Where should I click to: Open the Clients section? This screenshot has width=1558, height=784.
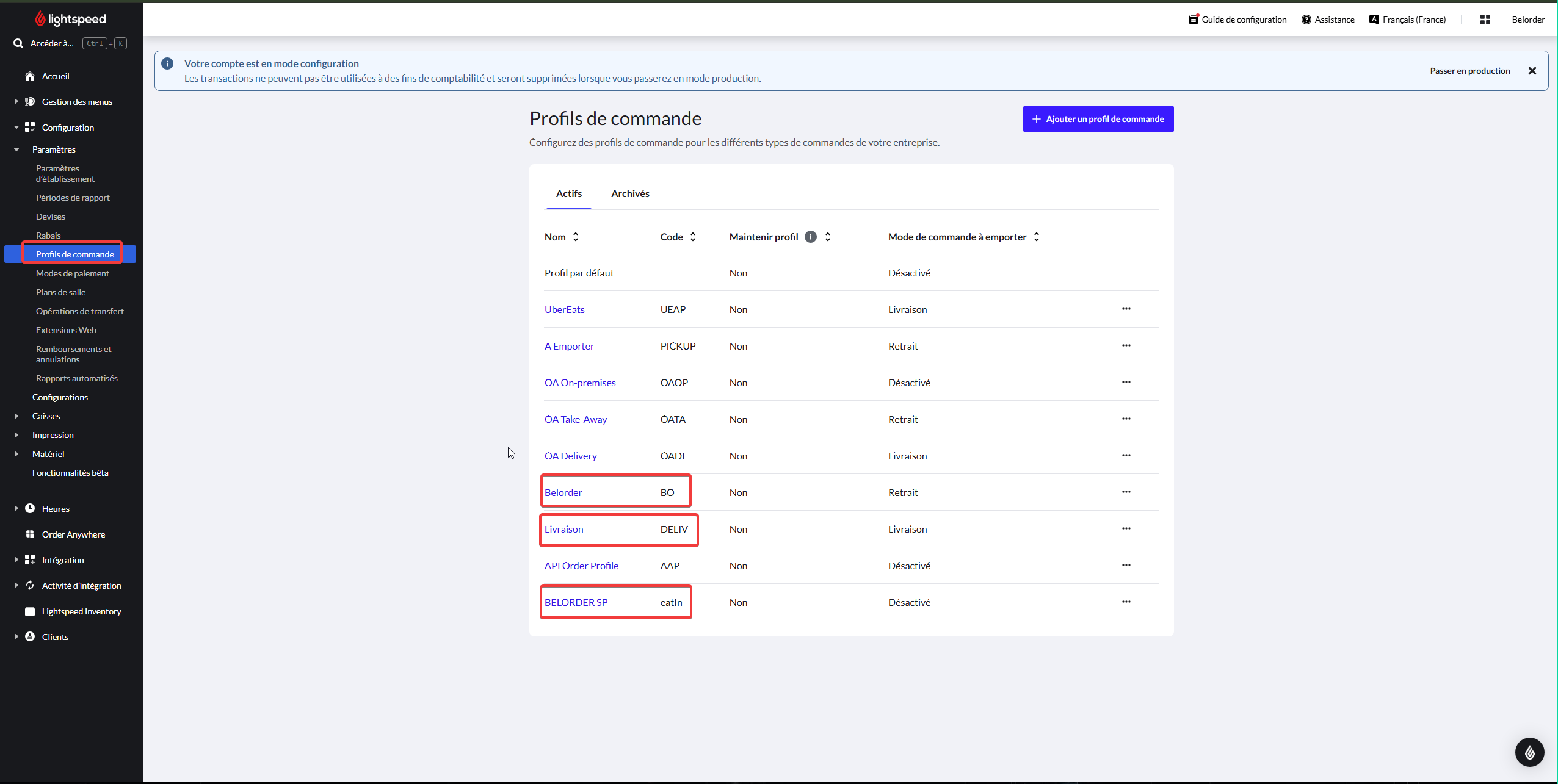point(55,637)
